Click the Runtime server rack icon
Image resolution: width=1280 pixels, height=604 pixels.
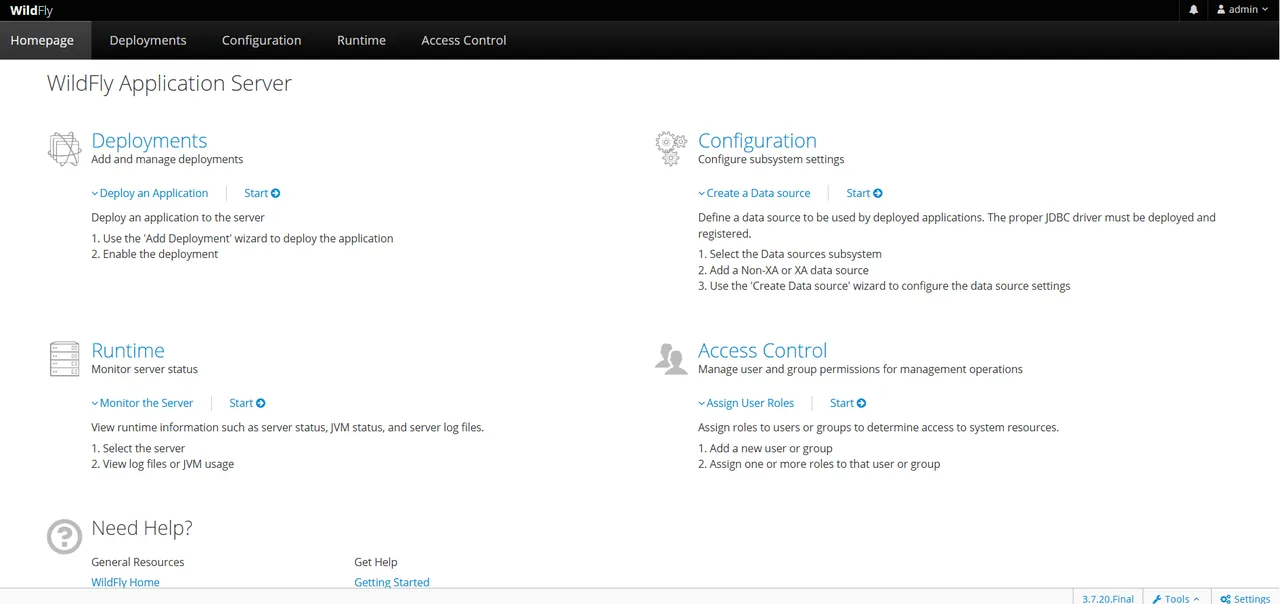coord(64,359)
